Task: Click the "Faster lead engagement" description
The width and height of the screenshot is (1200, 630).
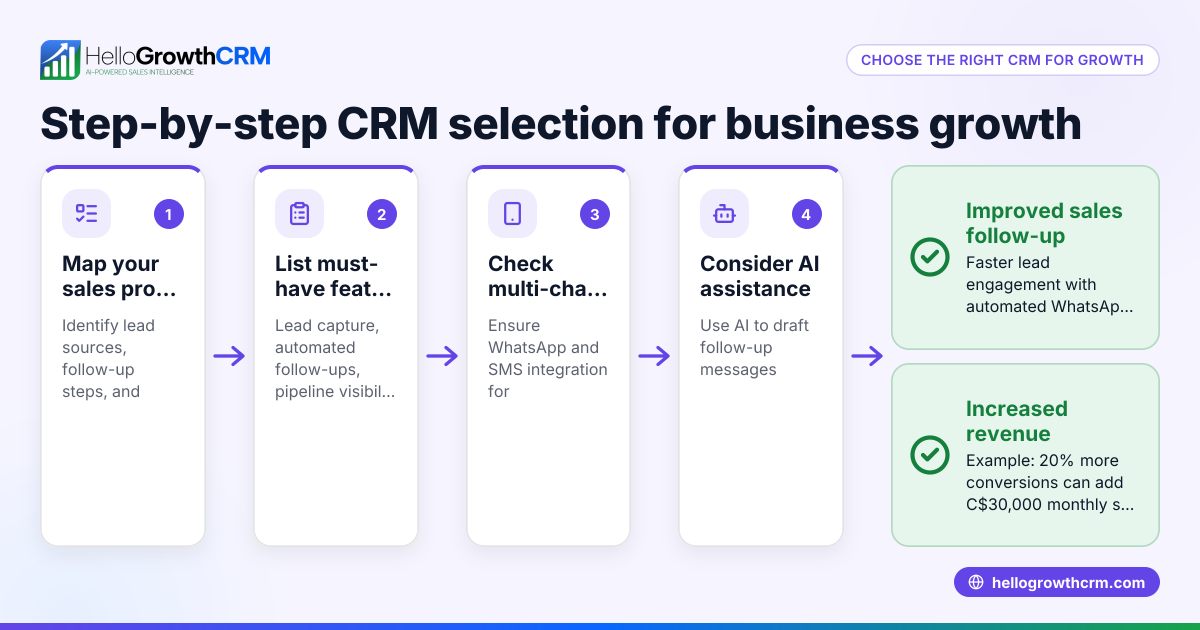Action: [x=1049, y=284]
